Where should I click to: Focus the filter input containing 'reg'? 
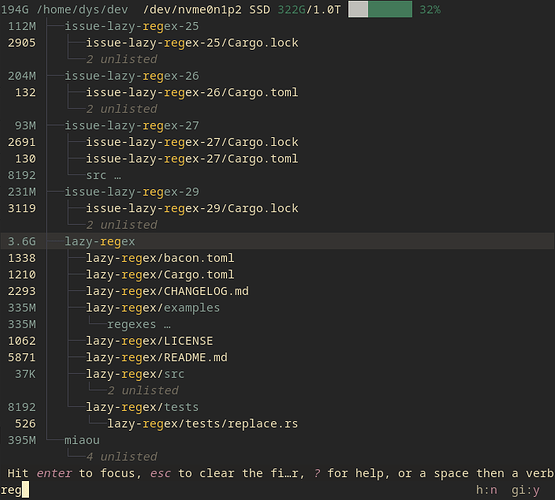pyautogui.click(x=14, y=490)
